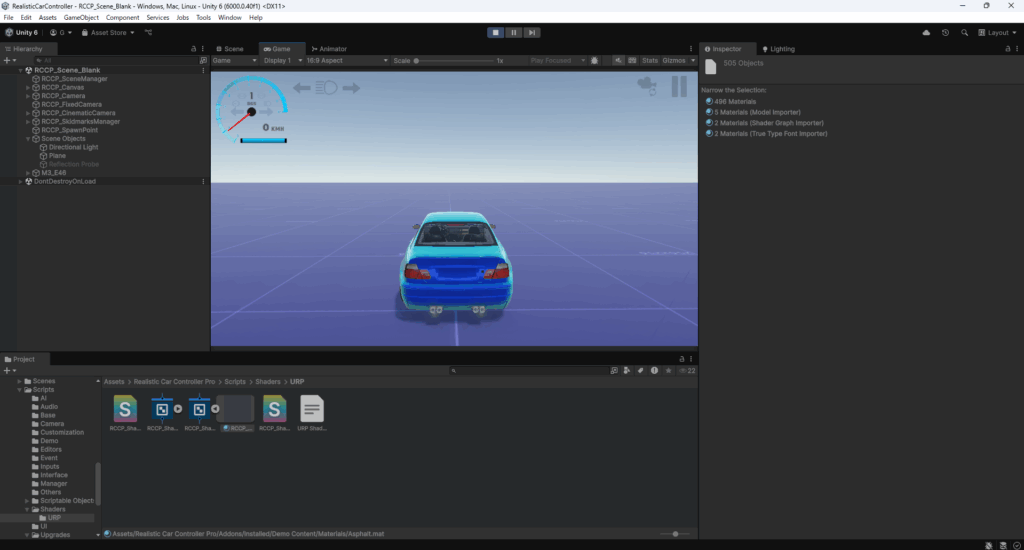
Task: Adjust the Game view Scale slider
Action: point(418,60)
